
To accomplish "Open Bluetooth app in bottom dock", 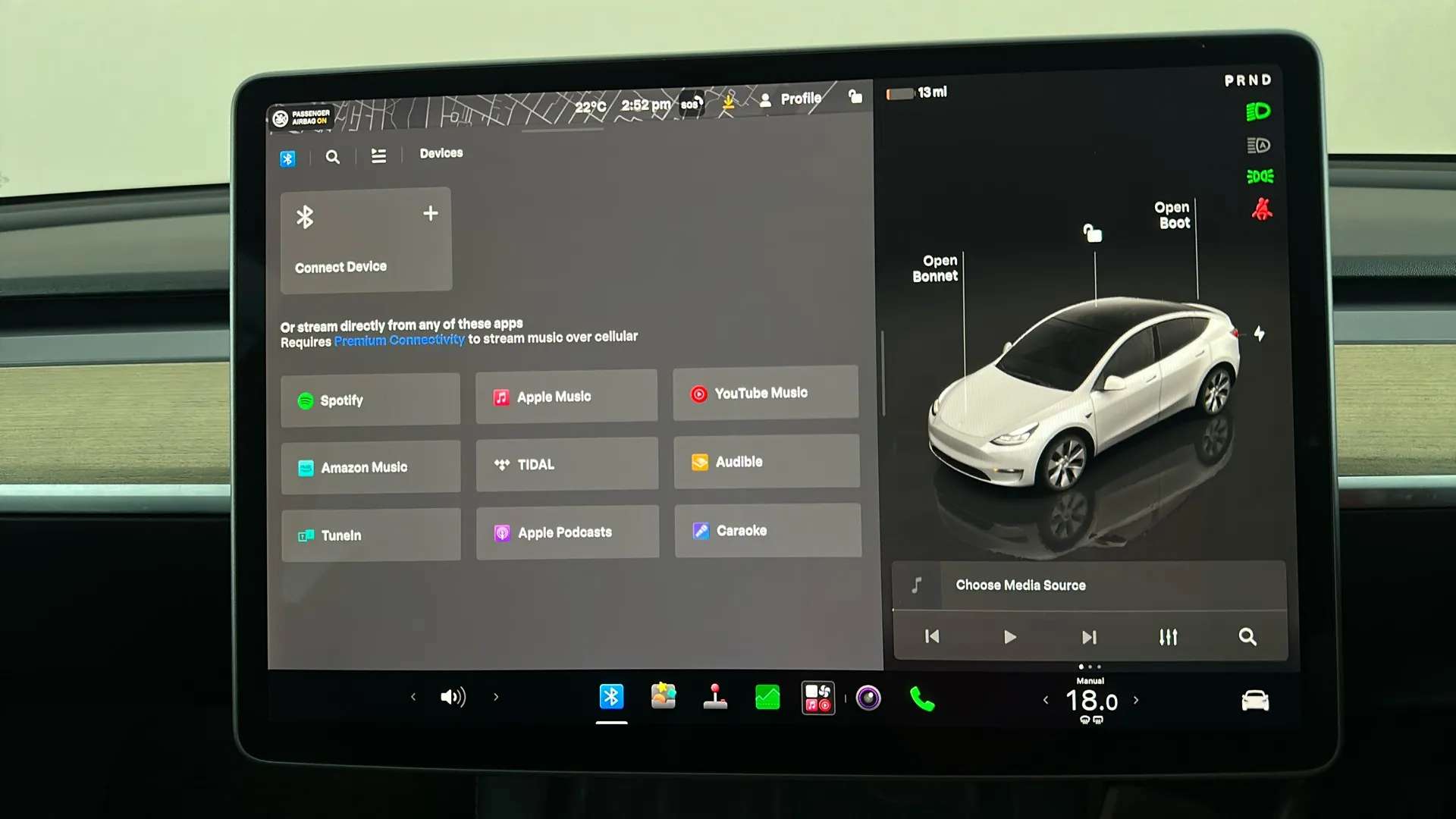I will [x=611, y=696].
